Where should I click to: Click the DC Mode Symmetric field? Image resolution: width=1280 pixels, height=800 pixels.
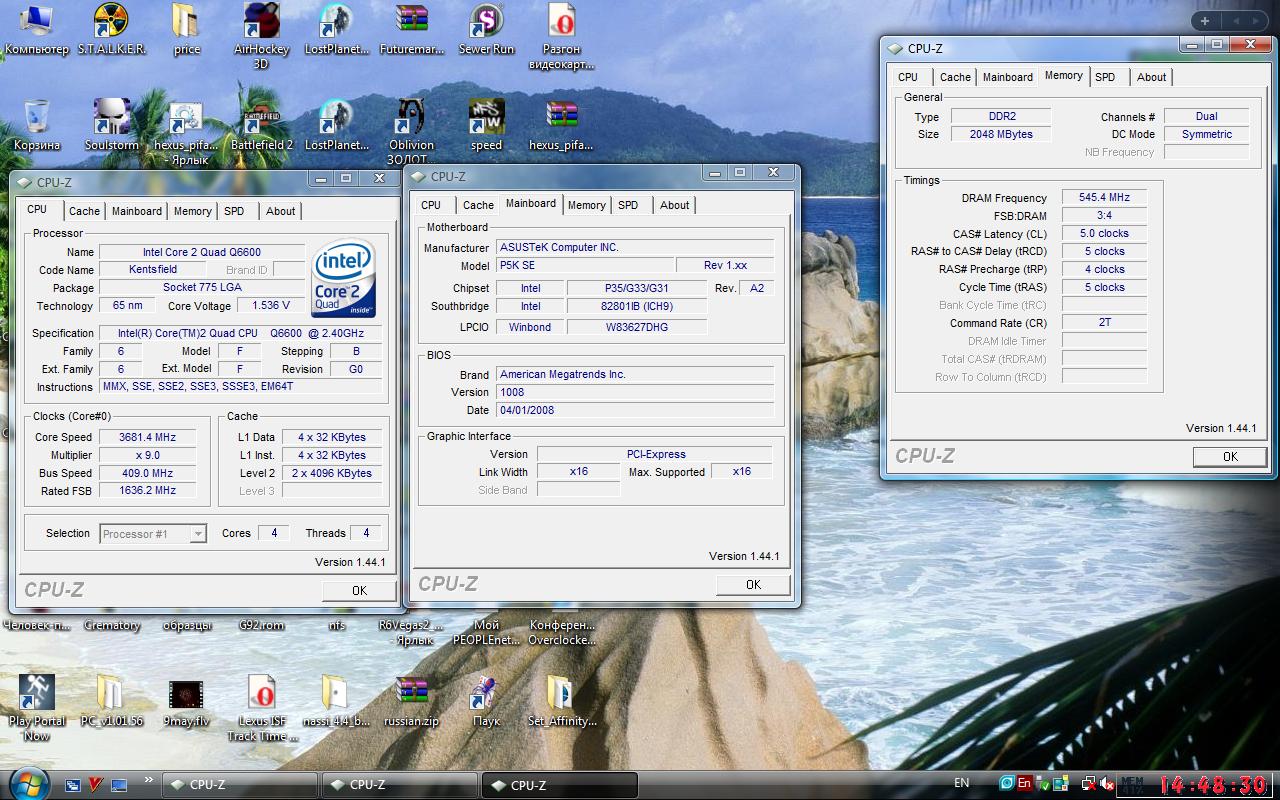tap(1207, 134)
